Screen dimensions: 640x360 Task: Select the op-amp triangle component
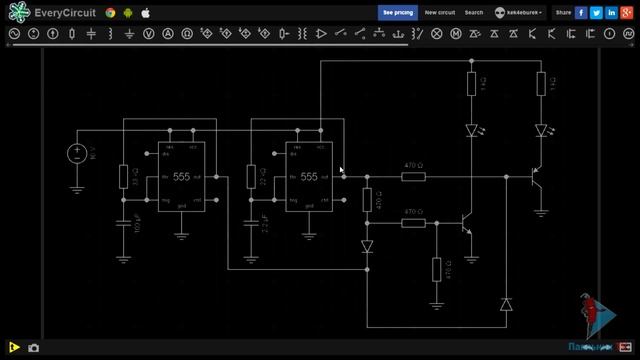[321, 33]
